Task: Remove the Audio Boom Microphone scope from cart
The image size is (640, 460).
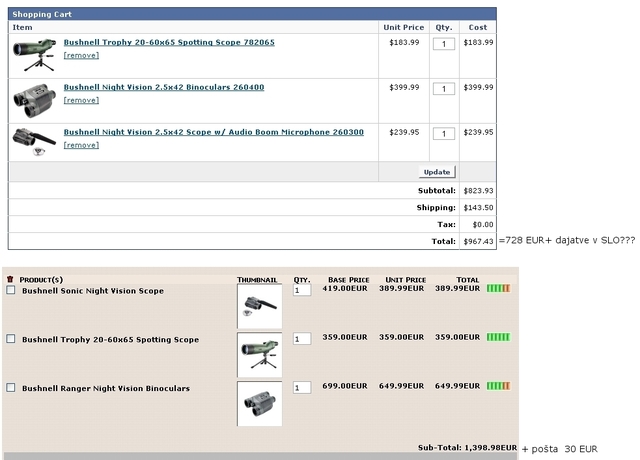Action: (x=81, y=145)
